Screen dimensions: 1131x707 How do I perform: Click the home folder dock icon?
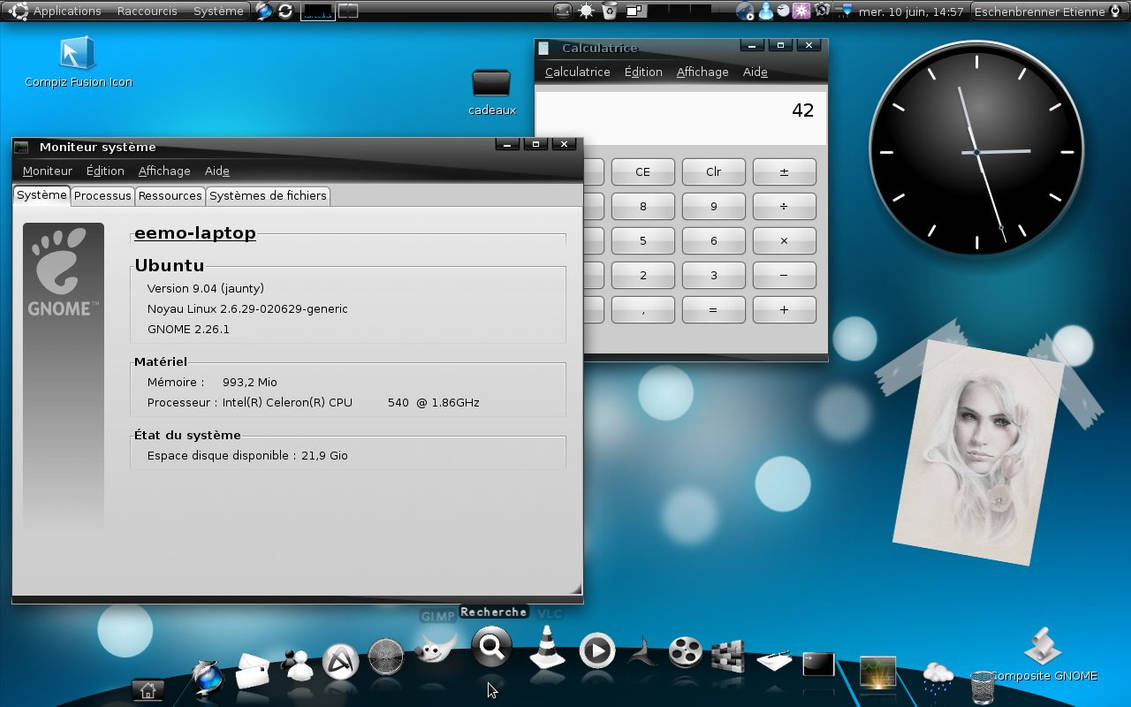click(148, 690)
